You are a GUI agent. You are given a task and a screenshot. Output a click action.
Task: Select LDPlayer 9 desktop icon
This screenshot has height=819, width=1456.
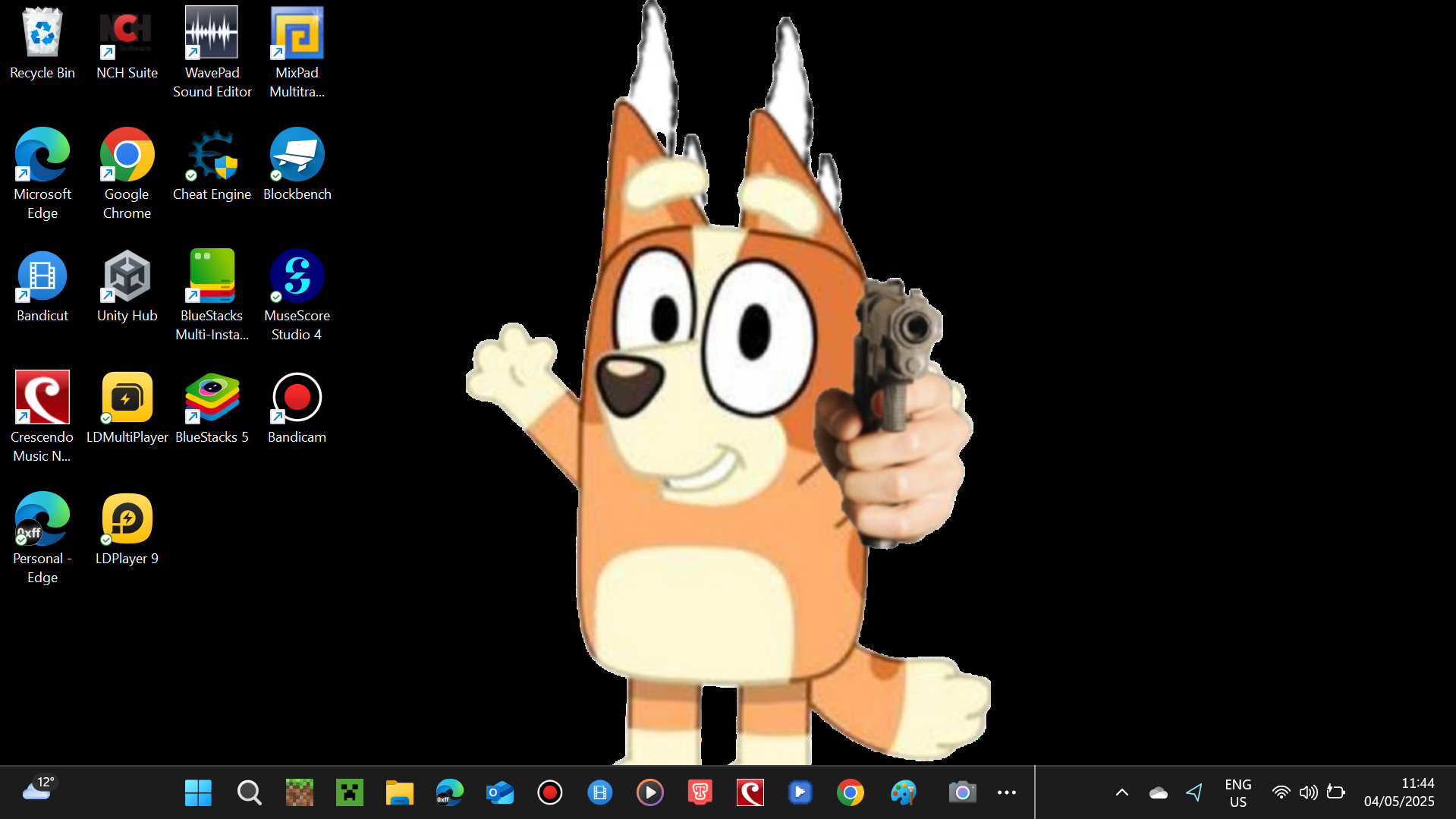tap(127, 529)
